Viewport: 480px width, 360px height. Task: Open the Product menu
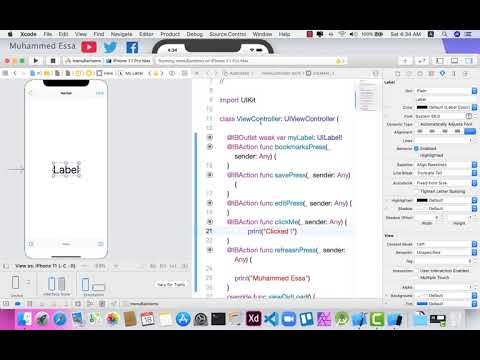click(x=170, y=34)
